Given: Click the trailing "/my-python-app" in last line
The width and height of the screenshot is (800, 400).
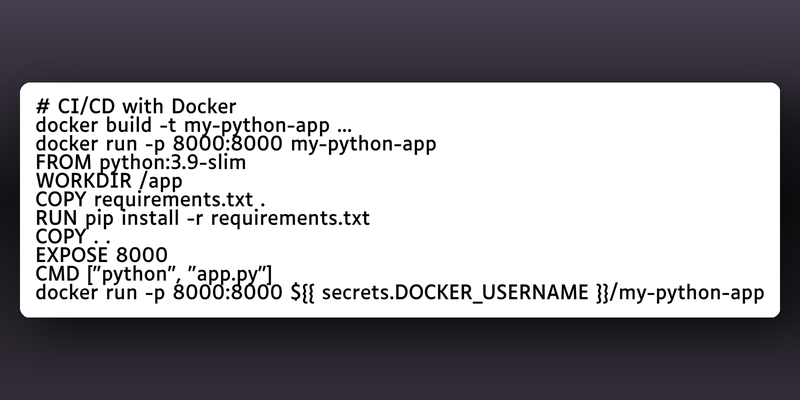Looking at the screenshot, I should [684, 293].
